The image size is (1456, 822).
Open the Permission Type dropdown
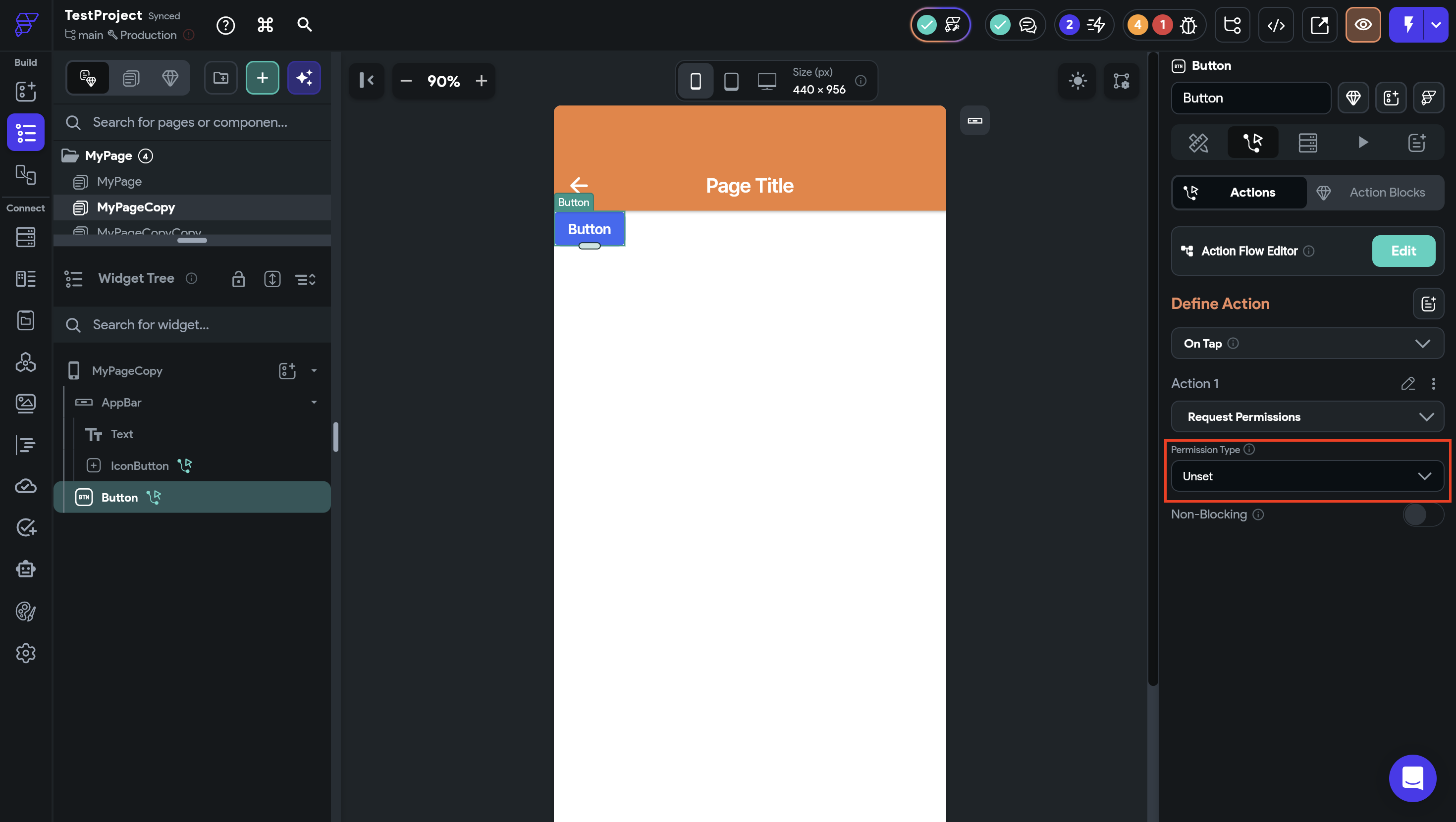coord(1307,476)
